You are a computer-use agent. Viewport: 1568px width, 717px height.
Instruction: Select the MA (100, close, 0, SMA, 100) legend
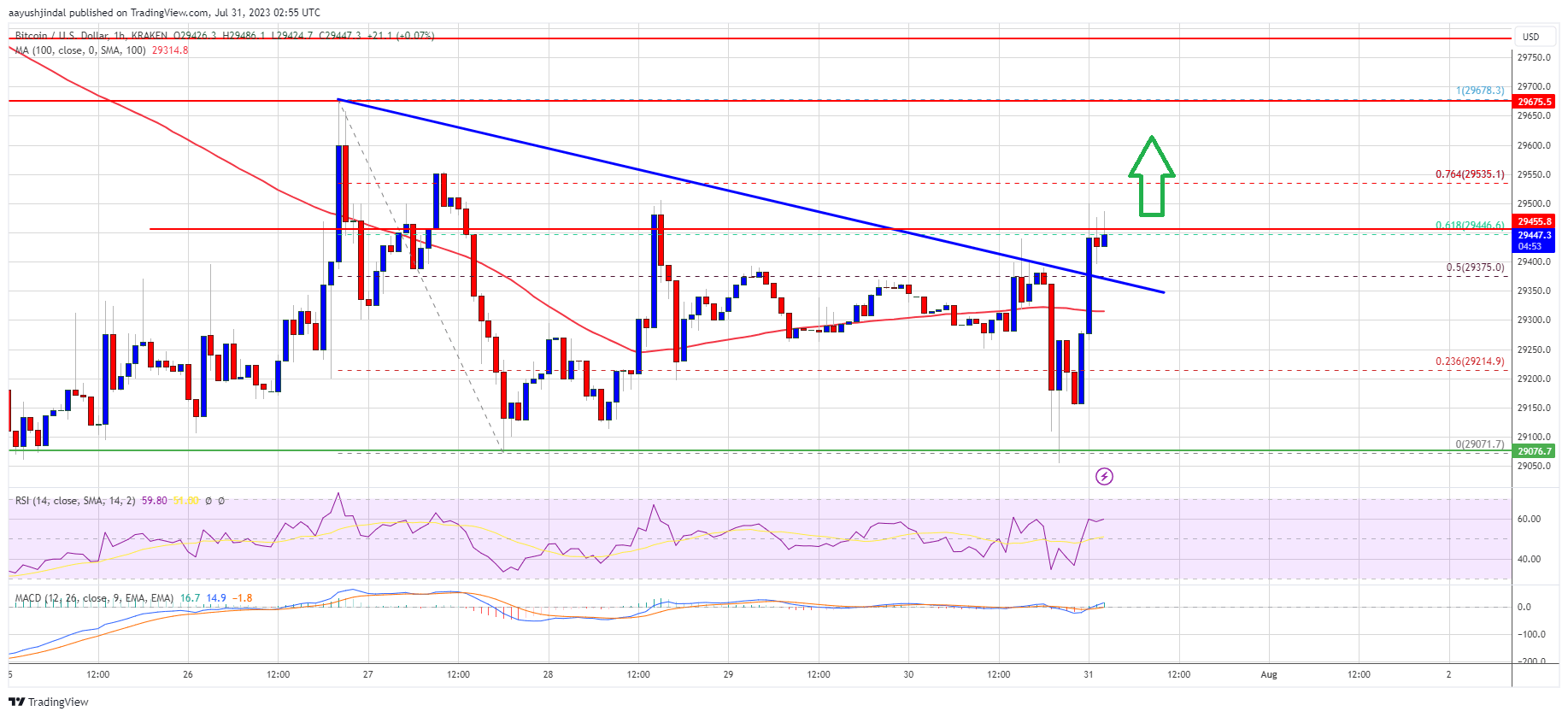[80, 50]
